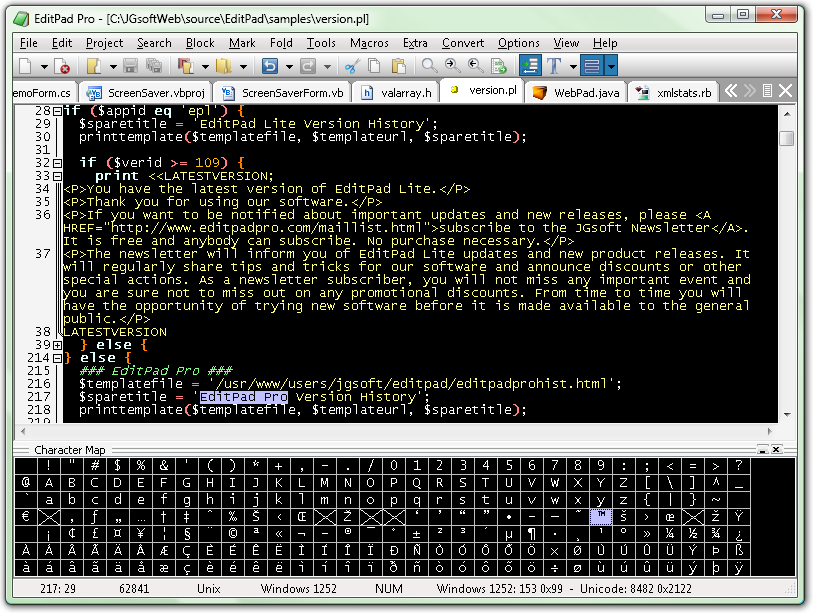Image resolution: width=813 pixels, height=613 pixels.
Task: Switch to the xmlstats.rb tab
Action: point(674,93)
